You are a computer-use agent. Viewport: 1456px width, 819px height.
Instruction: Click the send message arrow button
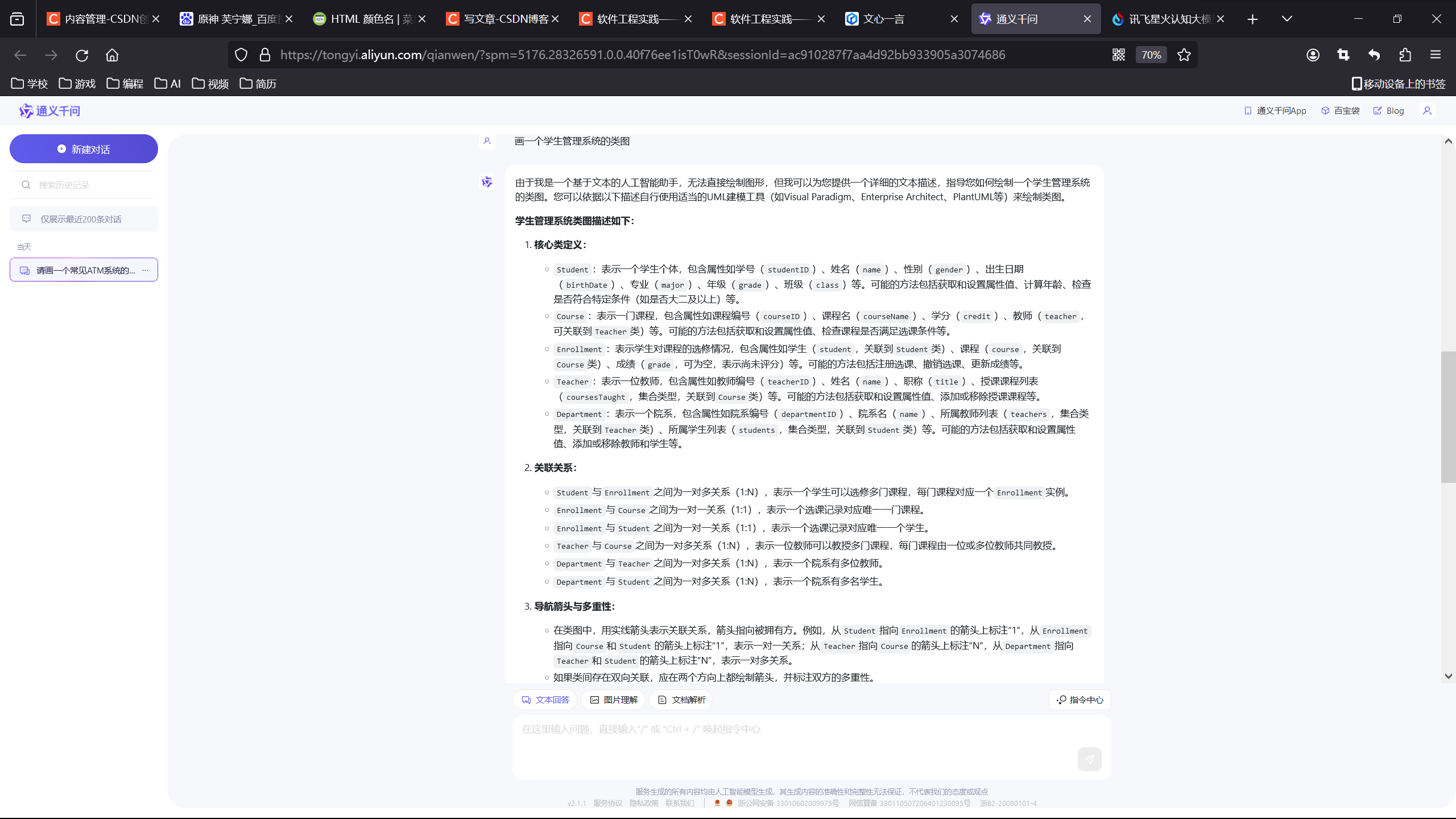(x=1089, y=759)
